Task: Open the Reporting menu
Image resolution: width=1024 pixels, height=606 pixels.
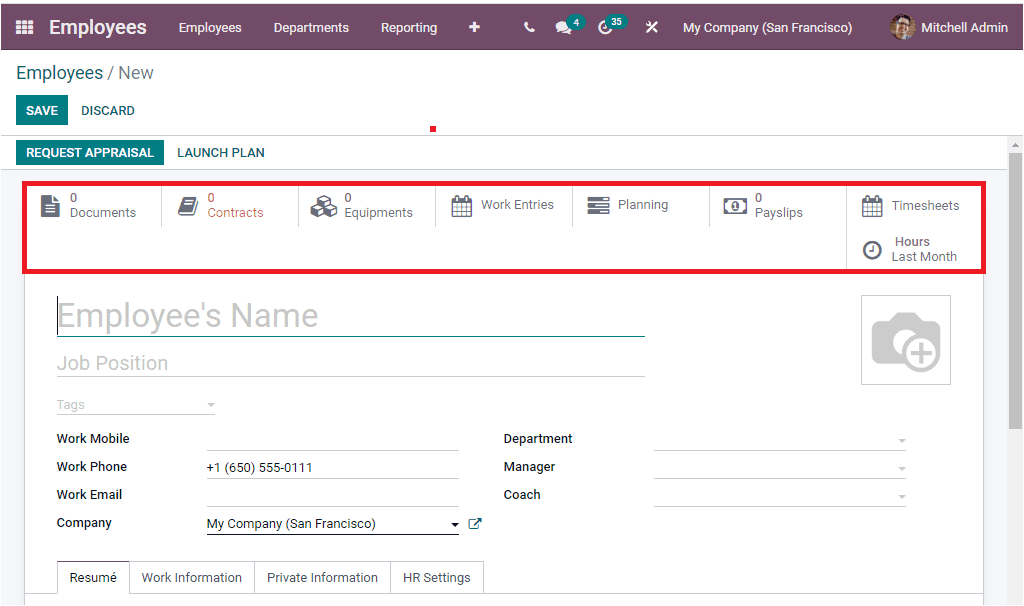Action: tap(409, 27)
